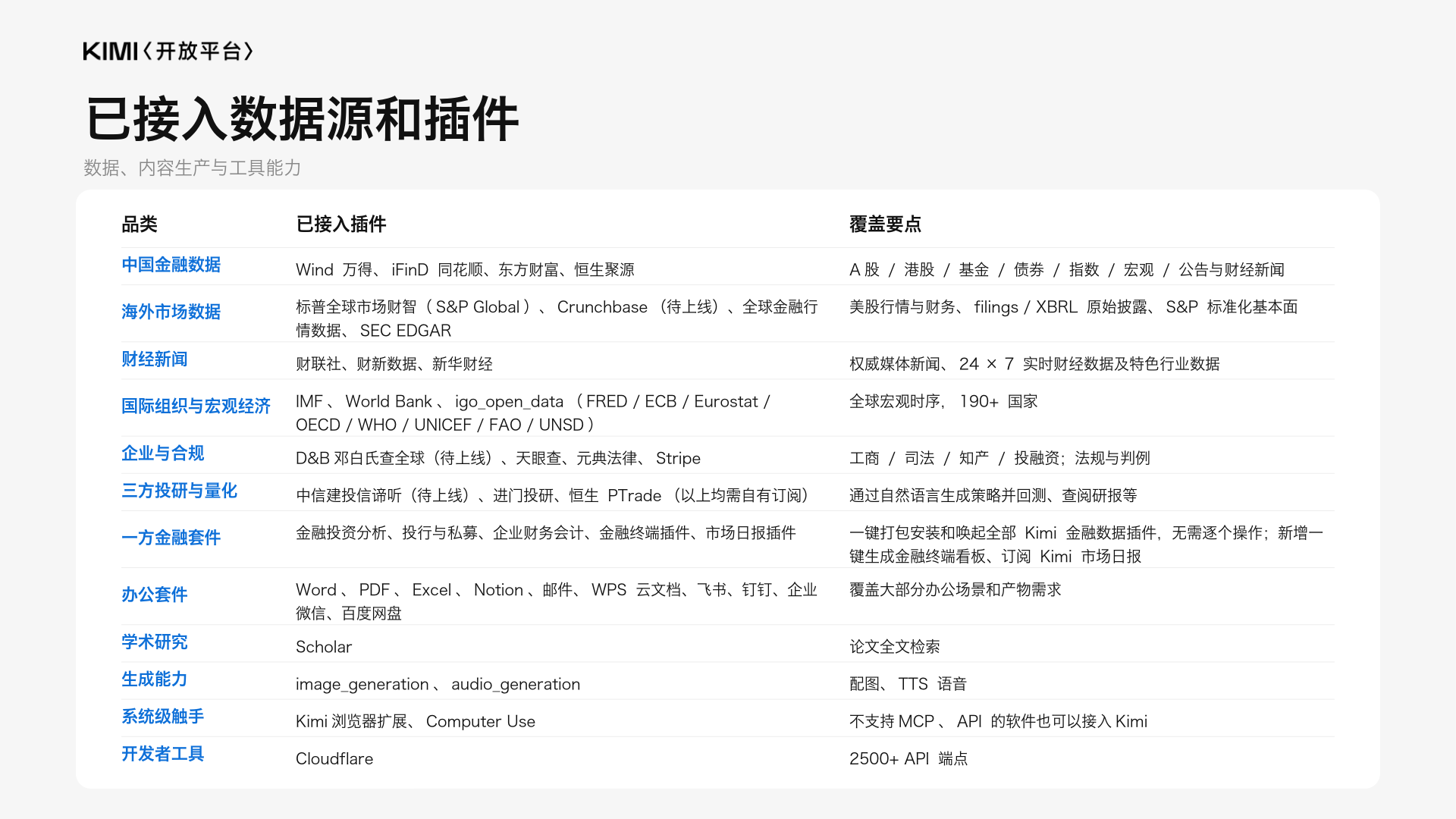Click the 权威媒体新闻 24×7 coverage cell

tap(1034, 363)
